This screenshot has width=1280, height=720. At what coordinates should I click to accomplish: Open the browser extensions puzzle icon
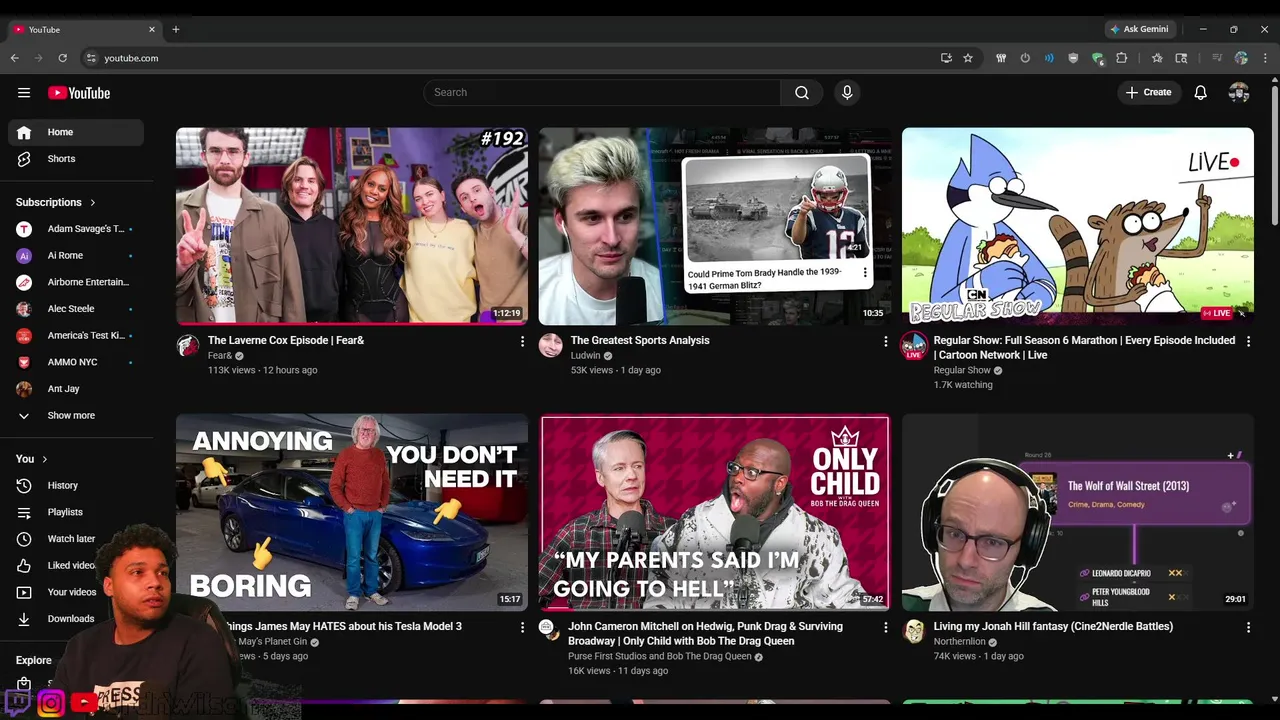pyautogui.click(x=1121, y=58)
